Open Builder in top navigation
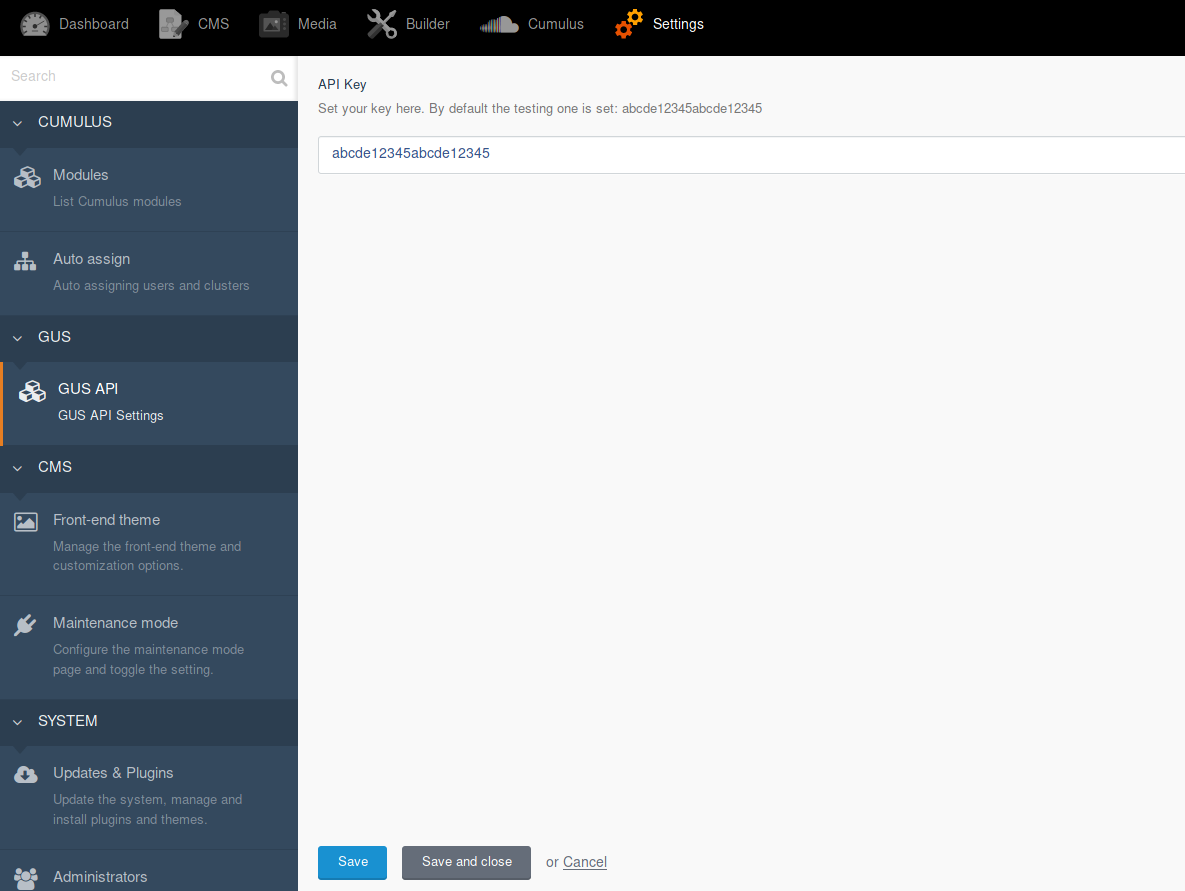The width and height of the screenshot is (1185, 891). click(408, 24)
